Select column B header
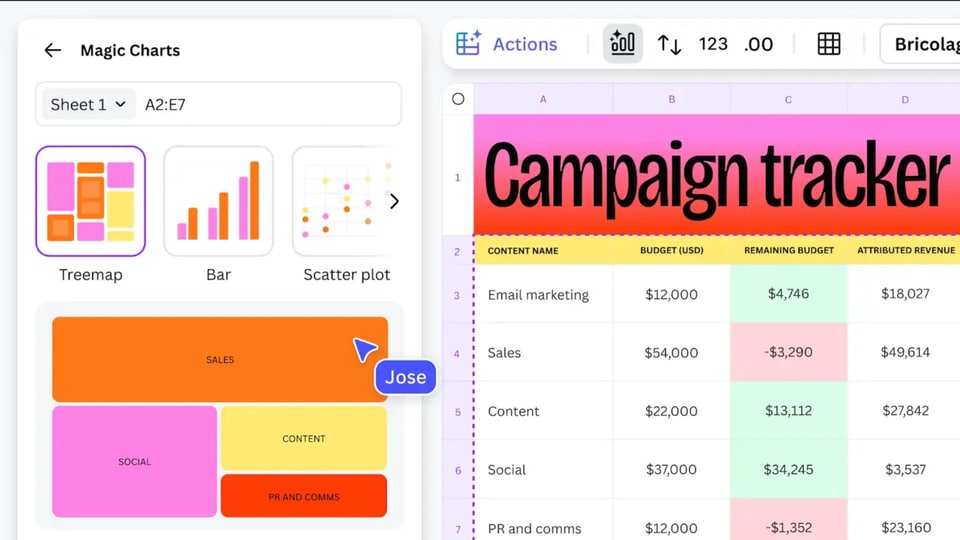The width and height of the screenshot is (960, 540). point(672,99)
